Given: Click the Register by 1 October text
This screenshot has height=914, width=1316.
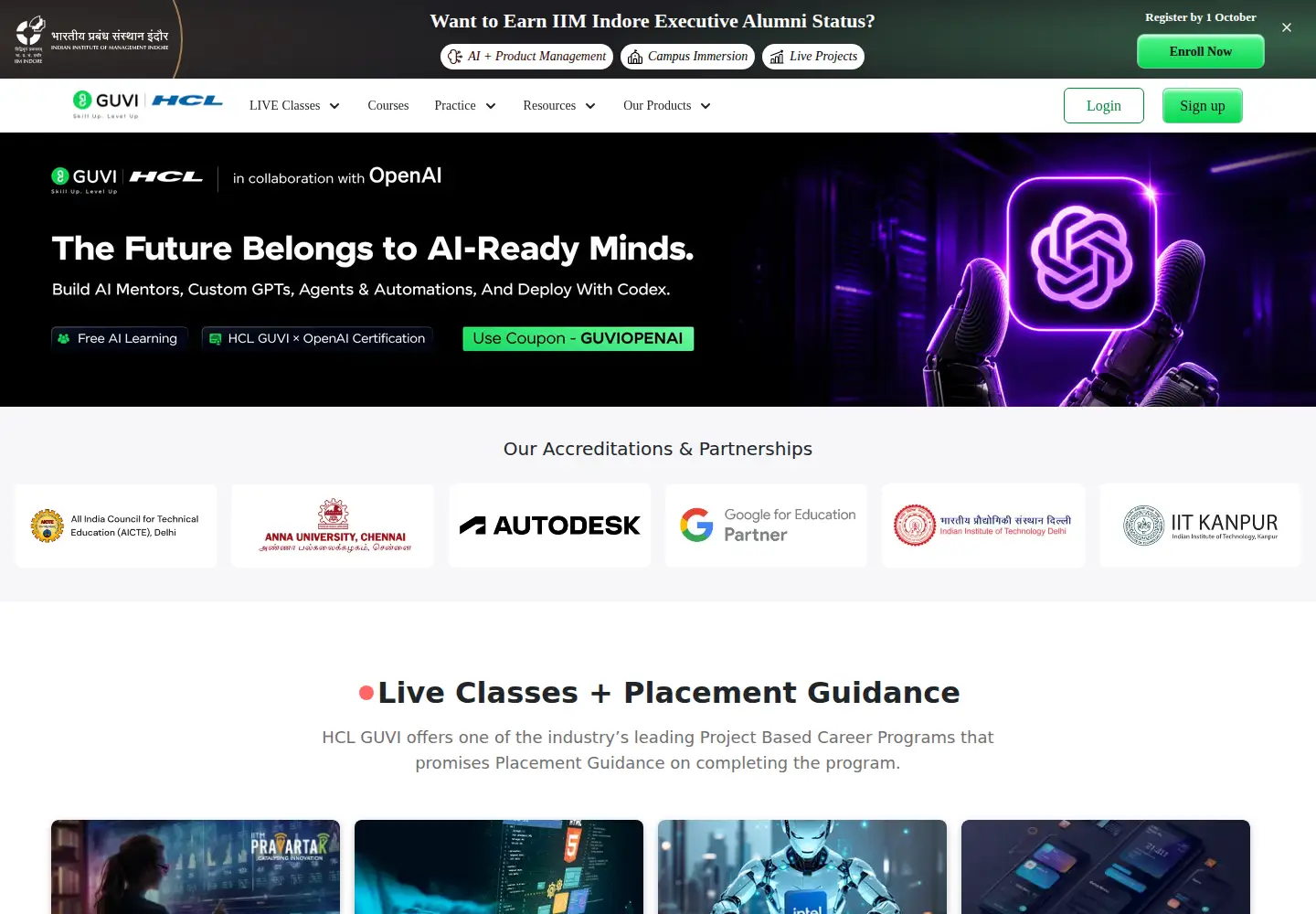Looking at the screenshot, I should (1201, 17).
